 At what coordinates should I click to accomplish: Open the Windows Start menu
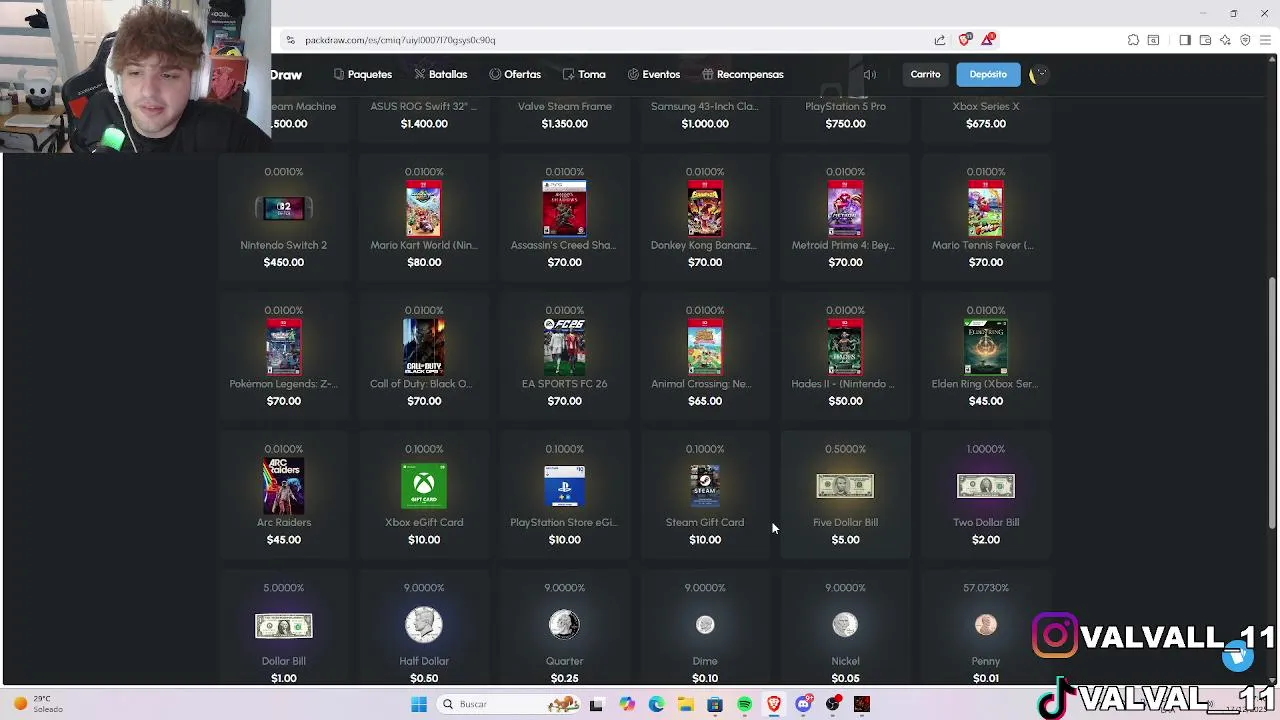(419, 704)
